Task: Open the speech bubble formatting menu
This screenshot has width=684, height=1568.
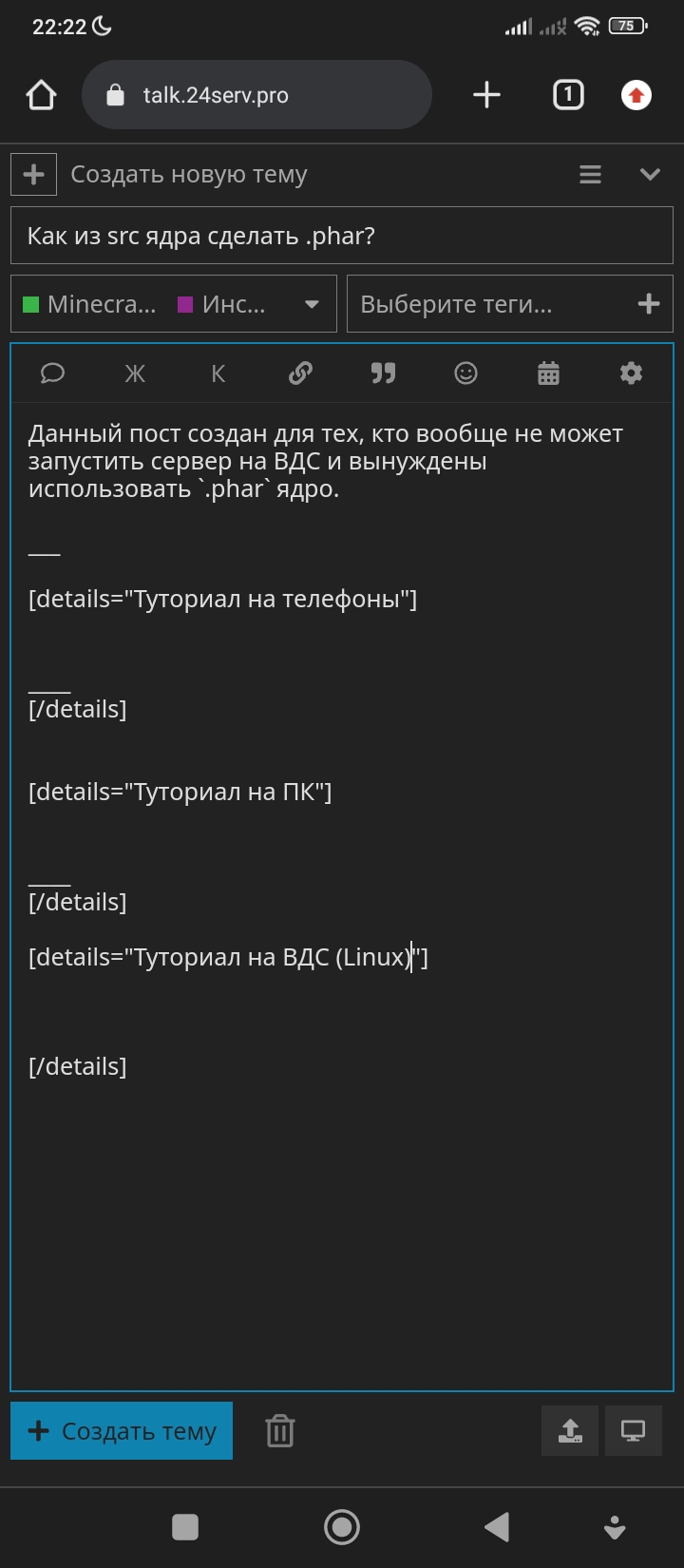Action: [52, 373]
